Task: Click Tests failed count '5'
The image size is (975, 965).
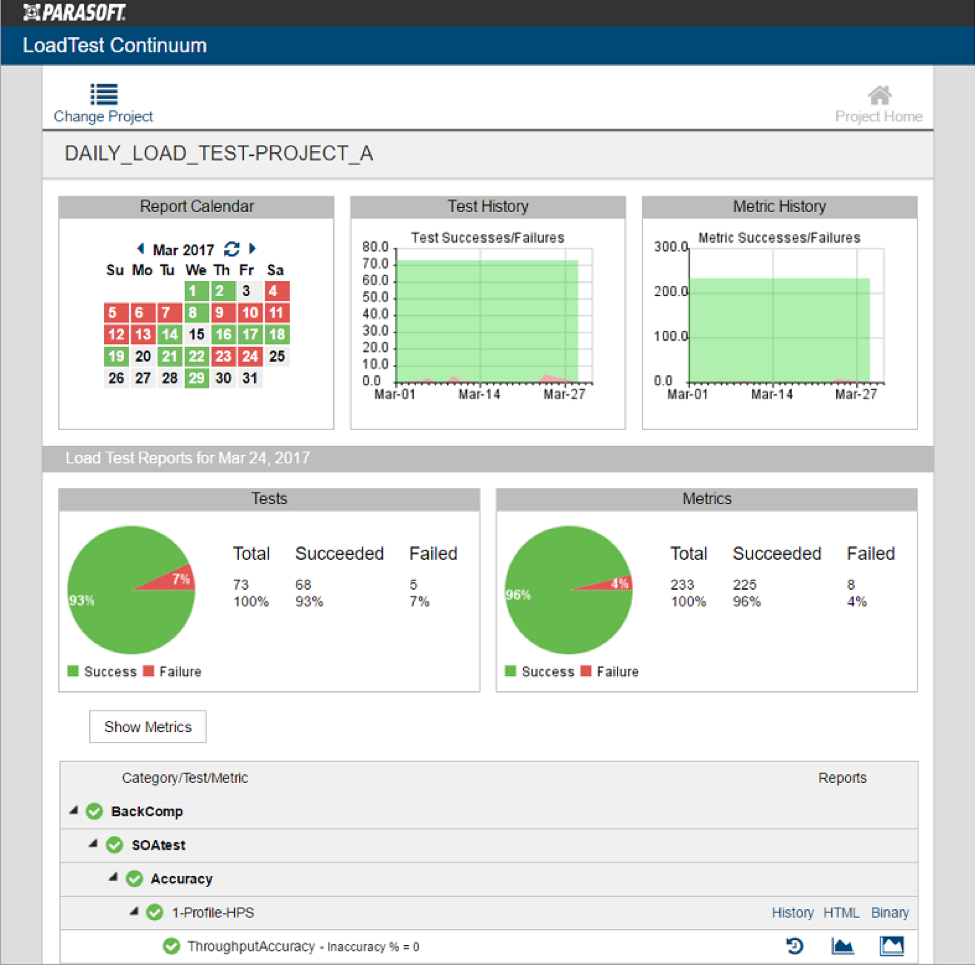Action: coord(414,584)
